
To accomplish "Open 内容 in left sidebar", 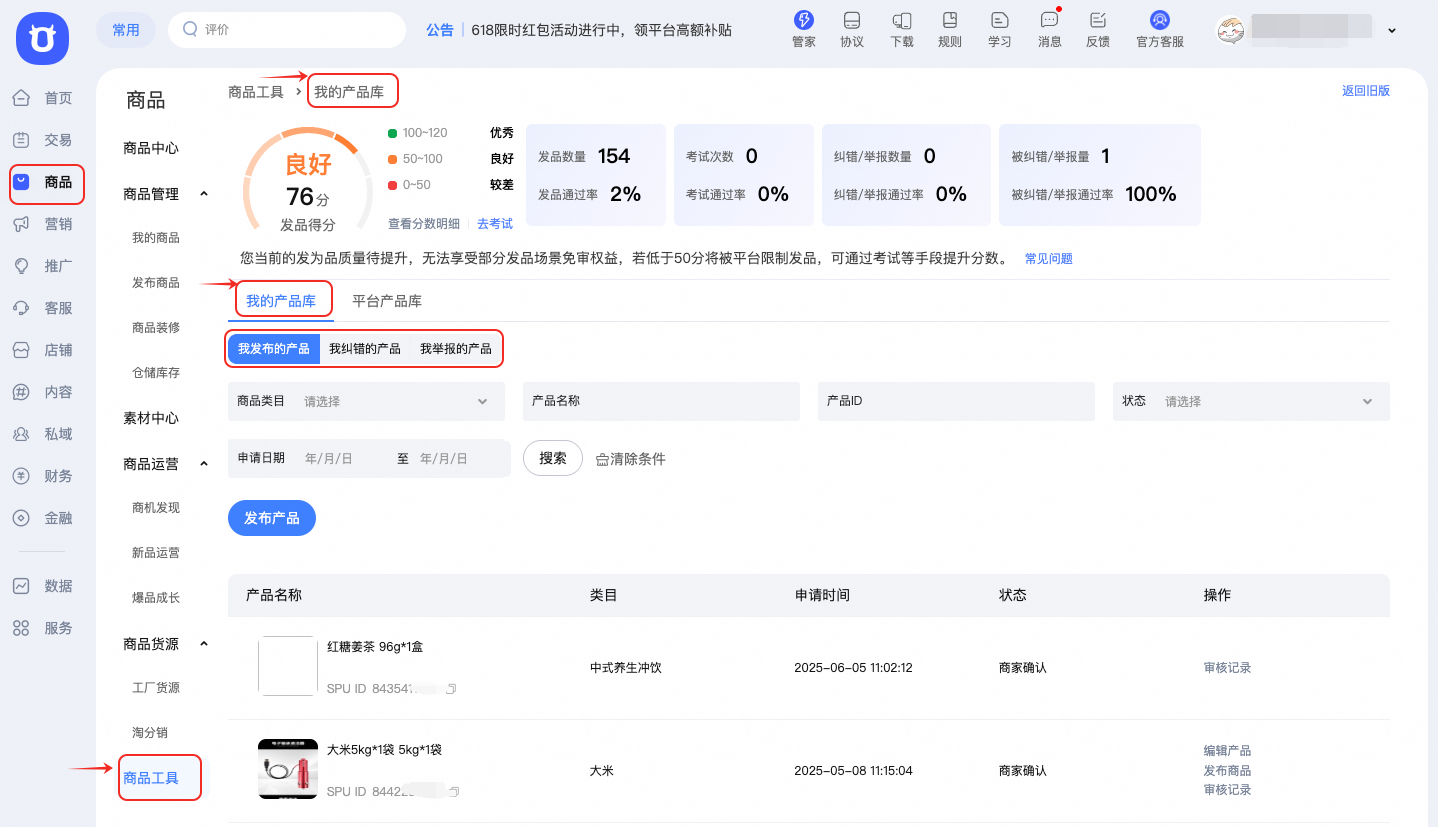I will click(43, 392).
